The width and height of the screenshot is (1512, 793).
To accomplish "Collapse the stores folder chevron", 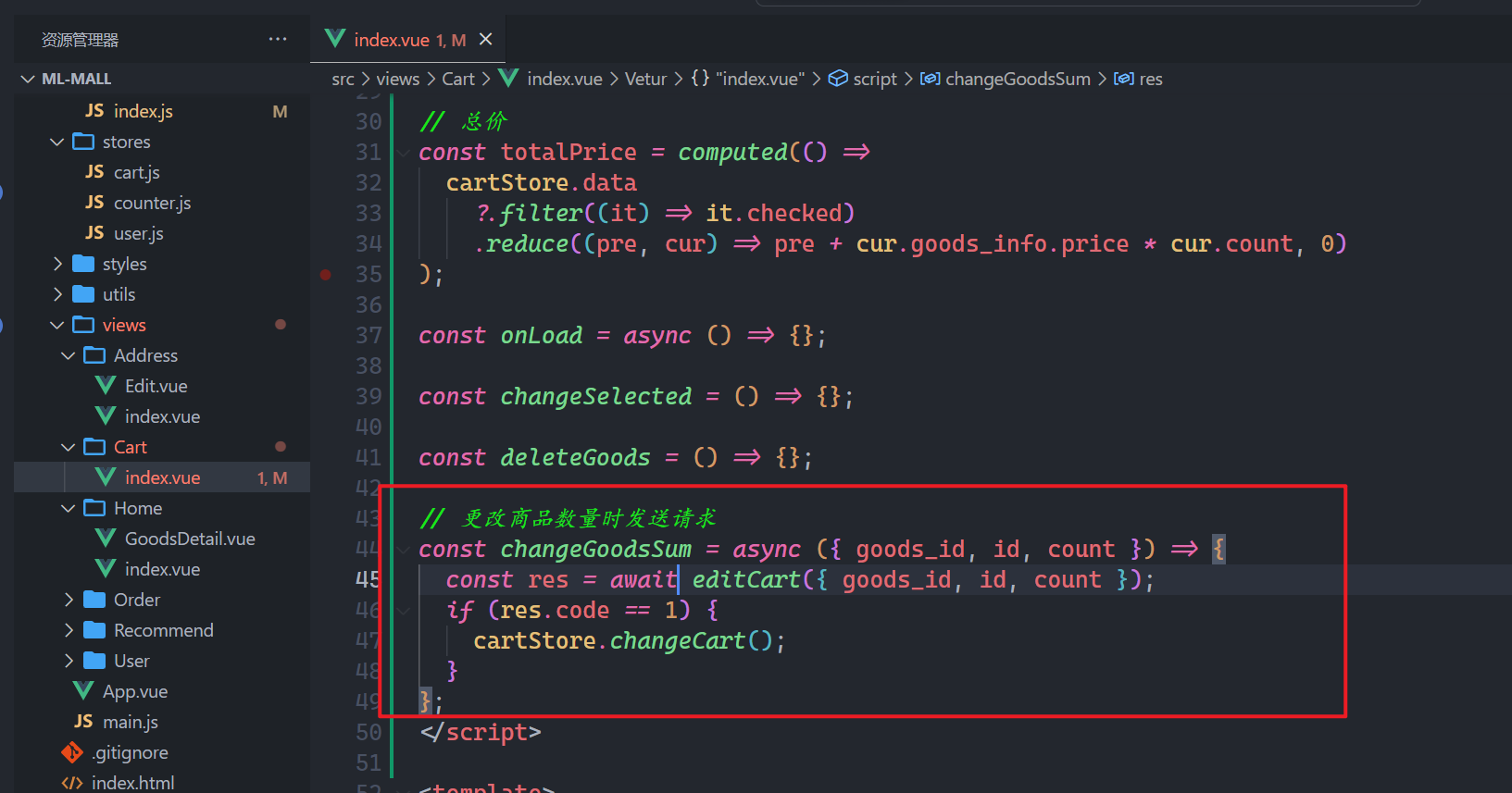I will click(x=56, y=142).
